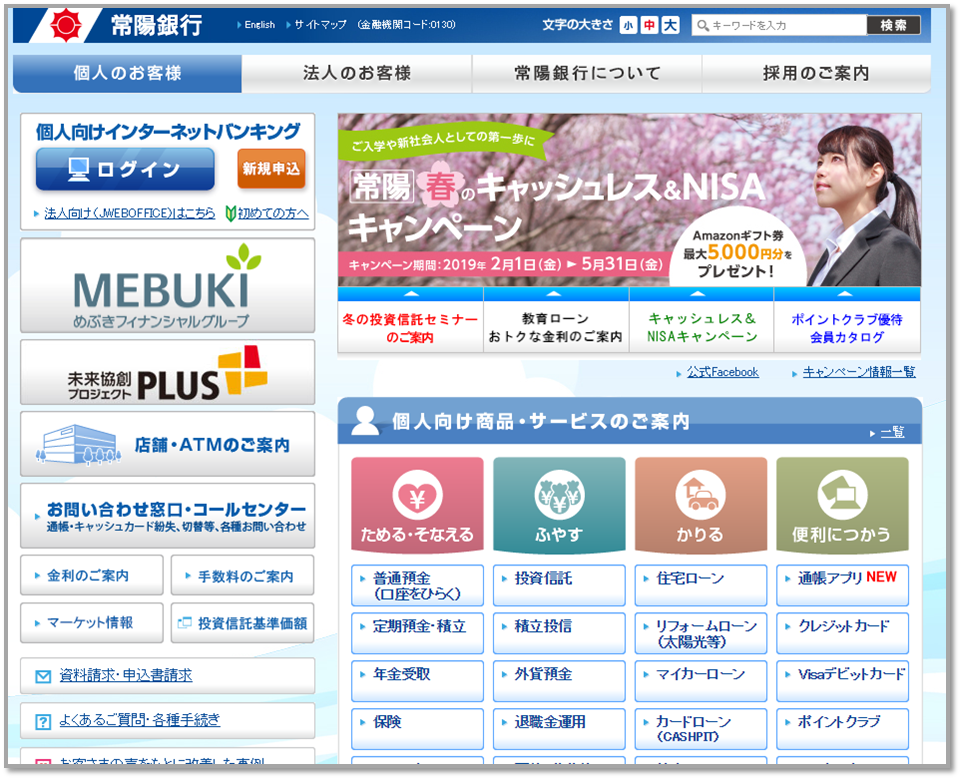The height and width of the screenshot is (779, 961).
Task: Expand the 教育ローン banner tab
Action: (556, 321)
